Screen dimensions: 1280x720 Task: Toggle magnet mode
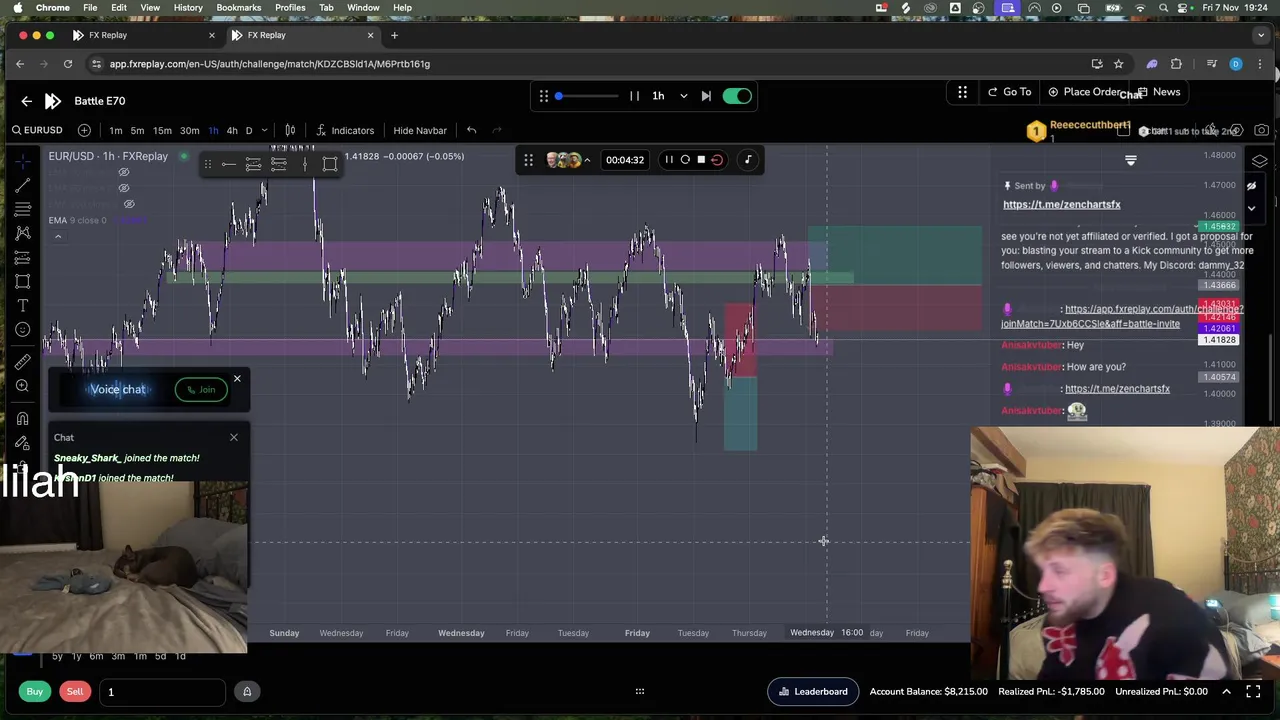[23, 418]
